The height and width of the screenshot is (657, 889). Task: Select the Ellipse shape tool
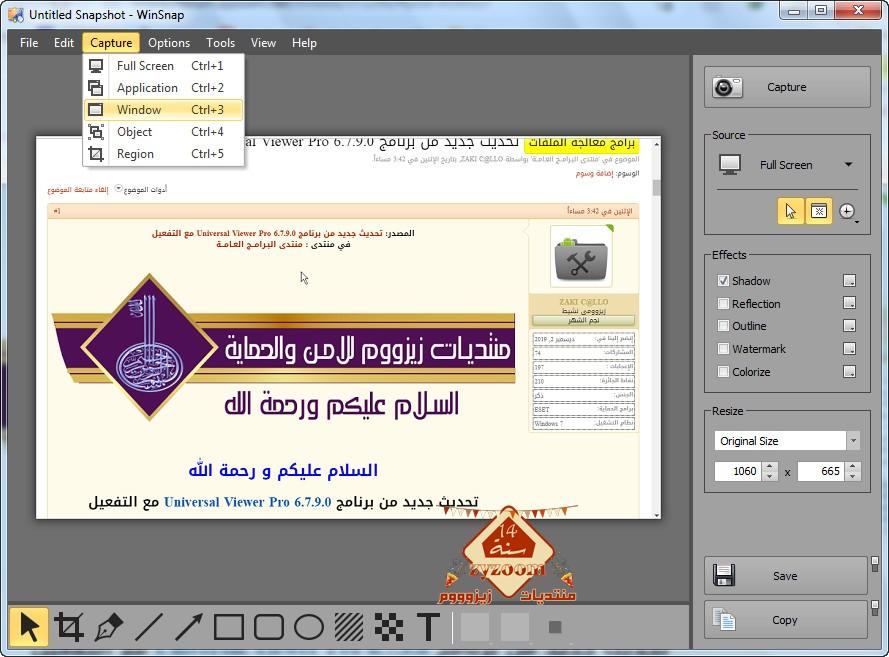[309, 627]
